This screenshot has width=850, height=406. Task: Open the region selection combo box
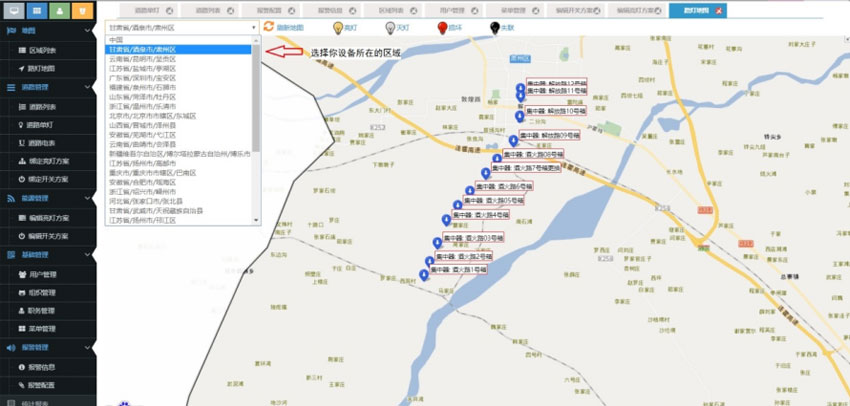tap(181, 27)
